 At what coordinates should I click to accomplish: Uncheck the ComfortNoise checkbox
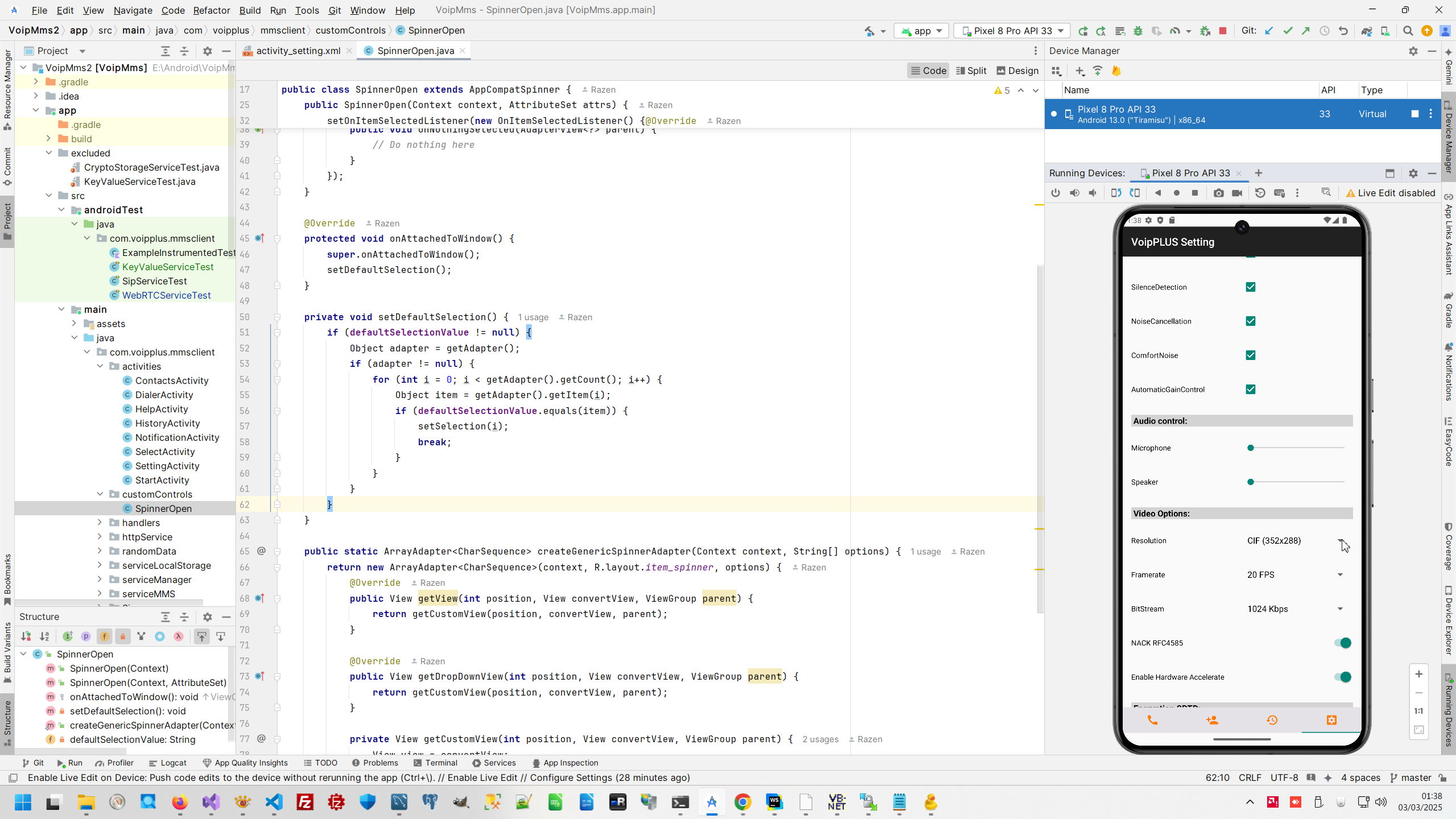click(x=1250, y=355)
